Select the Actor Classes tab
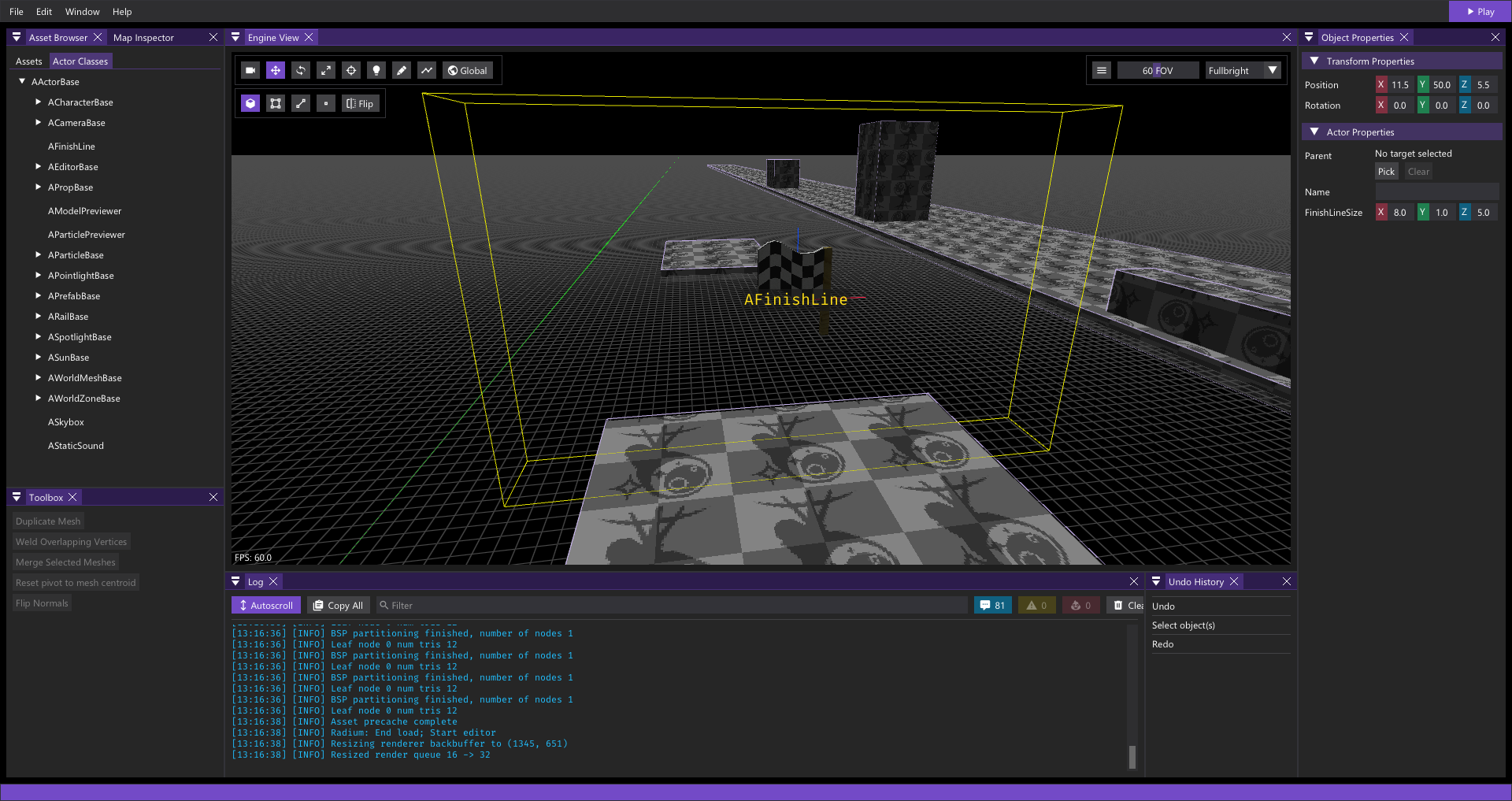This screenshot has width=1512, height=801. [80, 61]
